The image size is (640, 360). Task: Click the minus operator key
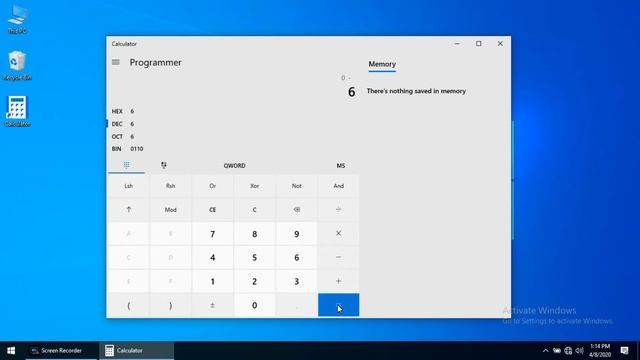[x=339, y=258]
